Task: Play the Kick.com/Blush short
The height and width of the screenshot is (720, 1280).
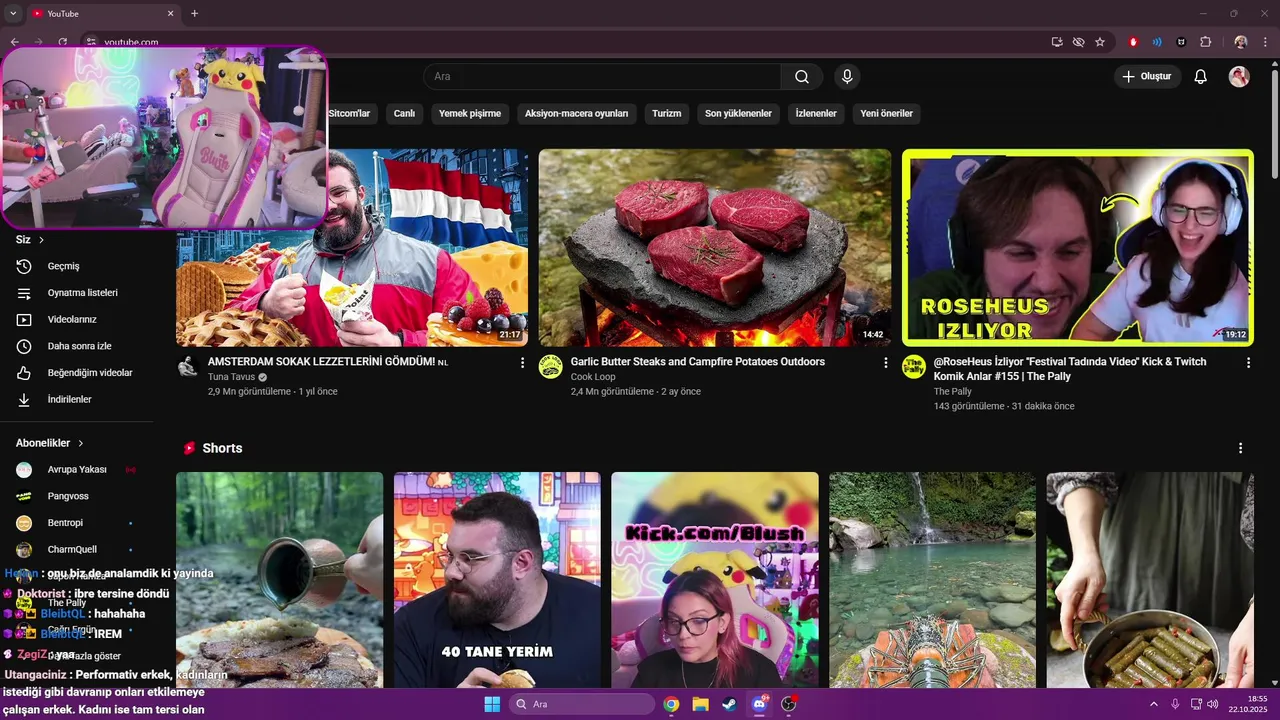Action: pos(715,580)
